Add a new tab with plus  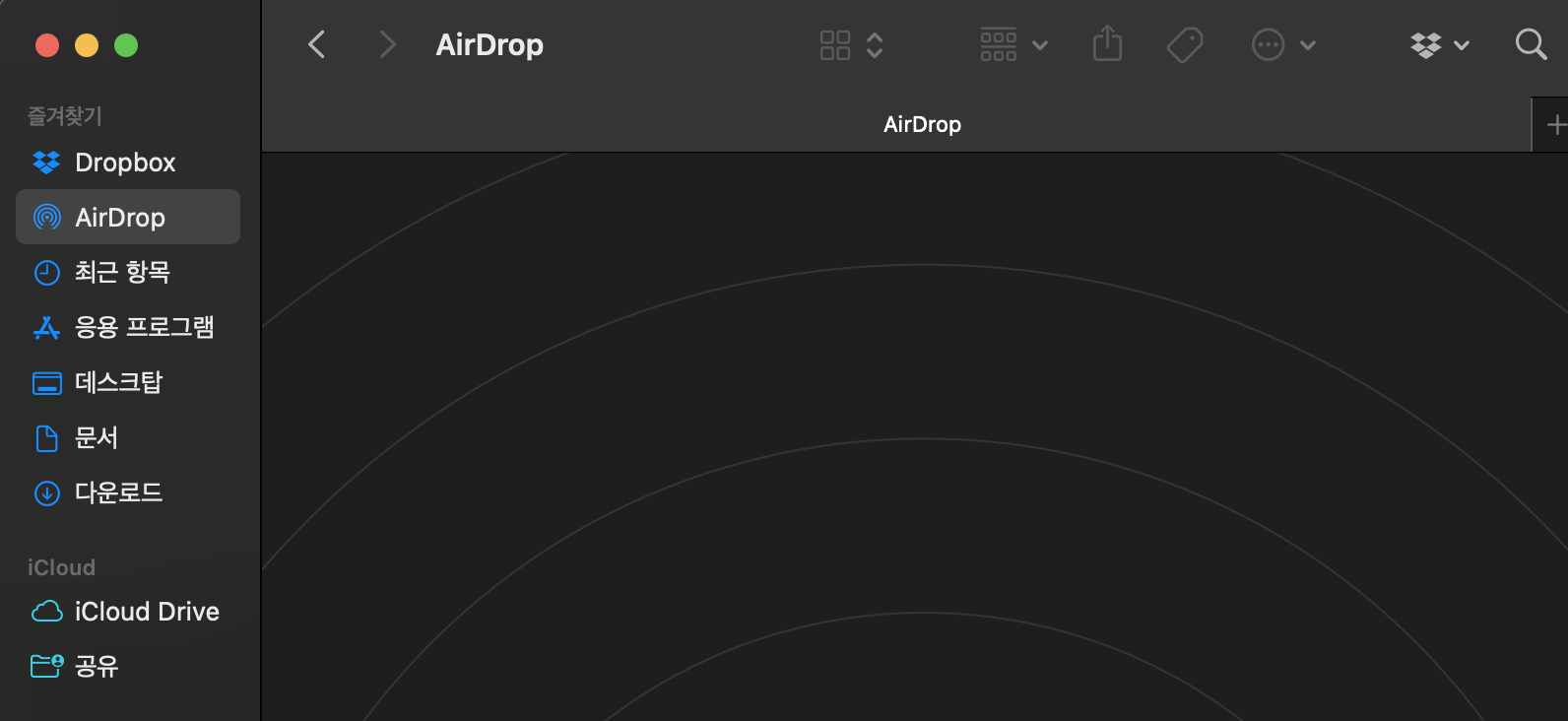(1557, 125)
